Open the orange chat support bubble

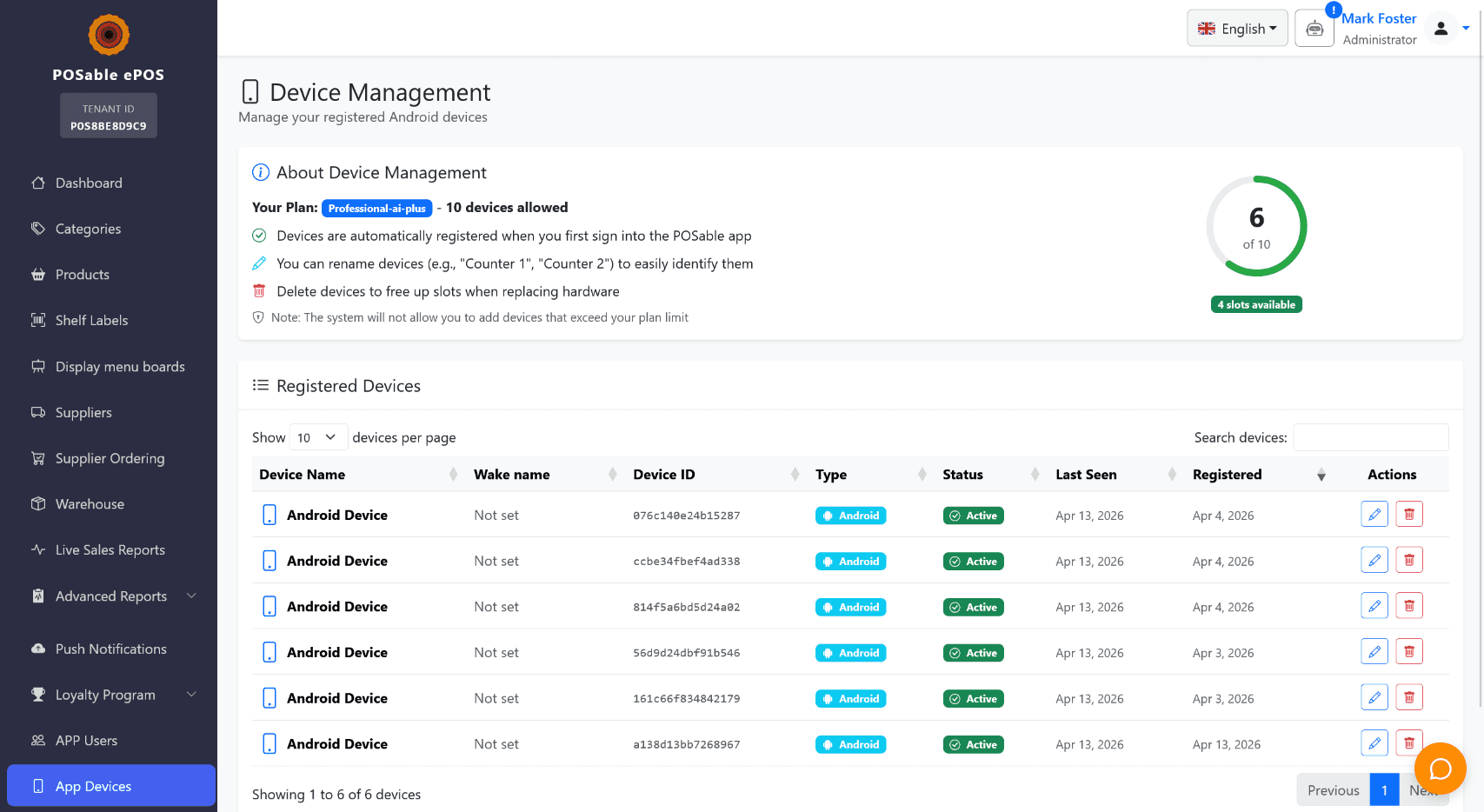coord(1440,769)
